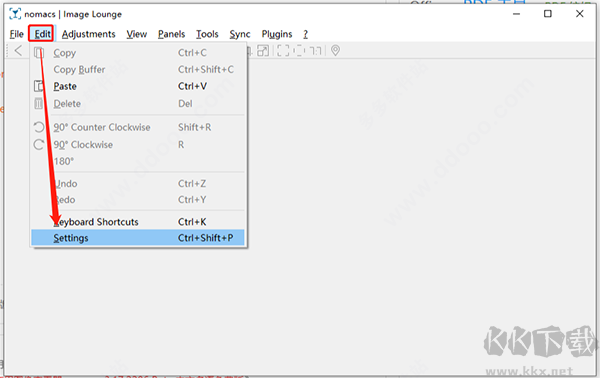Click the nomacs logo in the title bar
600x378 pixels.
15,14
